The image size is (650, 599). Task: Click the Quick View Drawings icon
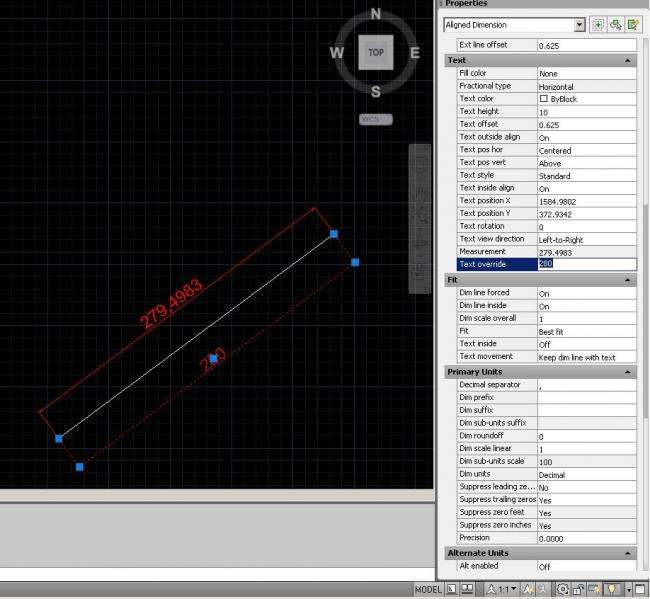coord(468,590)
